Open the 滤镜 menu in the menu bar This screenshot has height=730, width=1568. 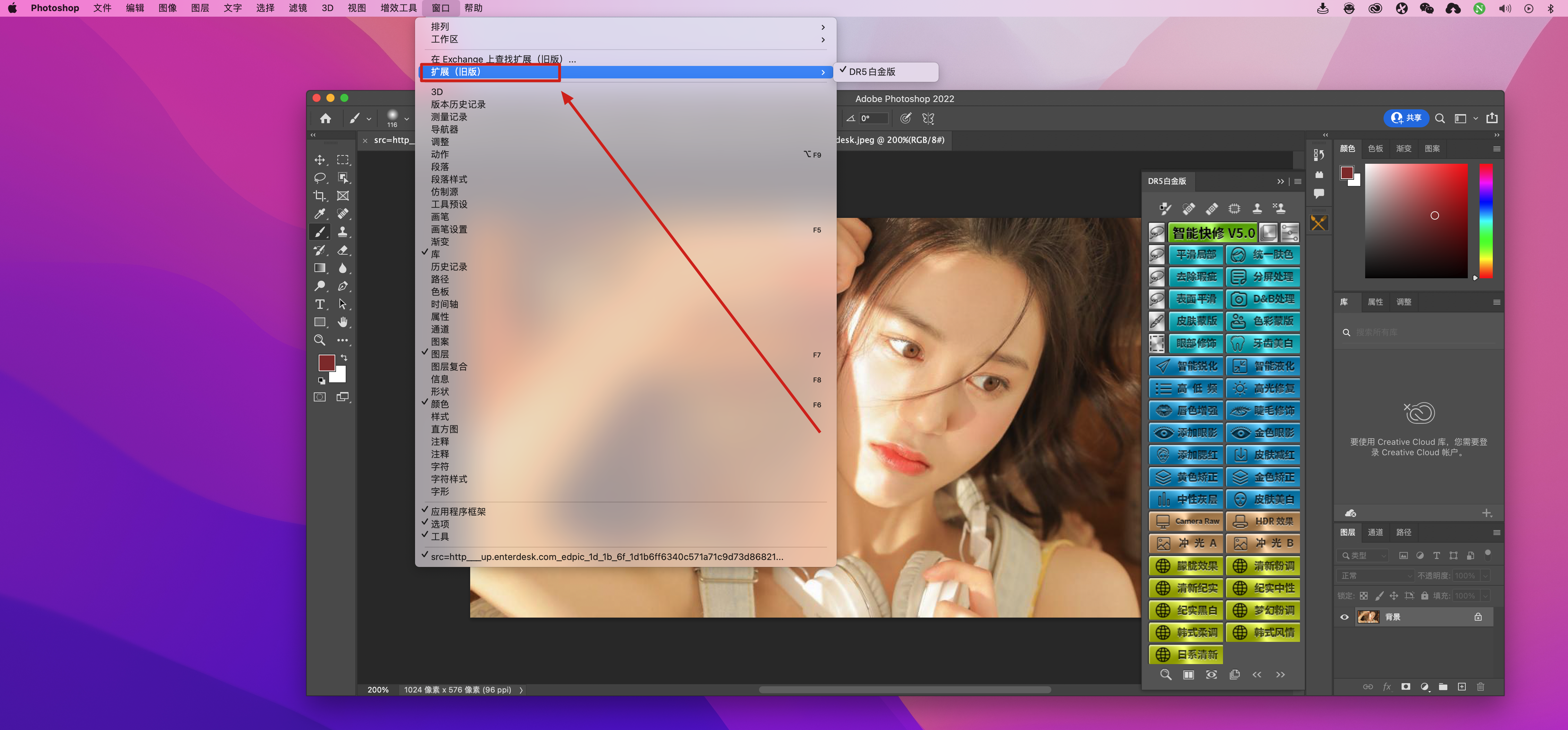coord(297,8)
